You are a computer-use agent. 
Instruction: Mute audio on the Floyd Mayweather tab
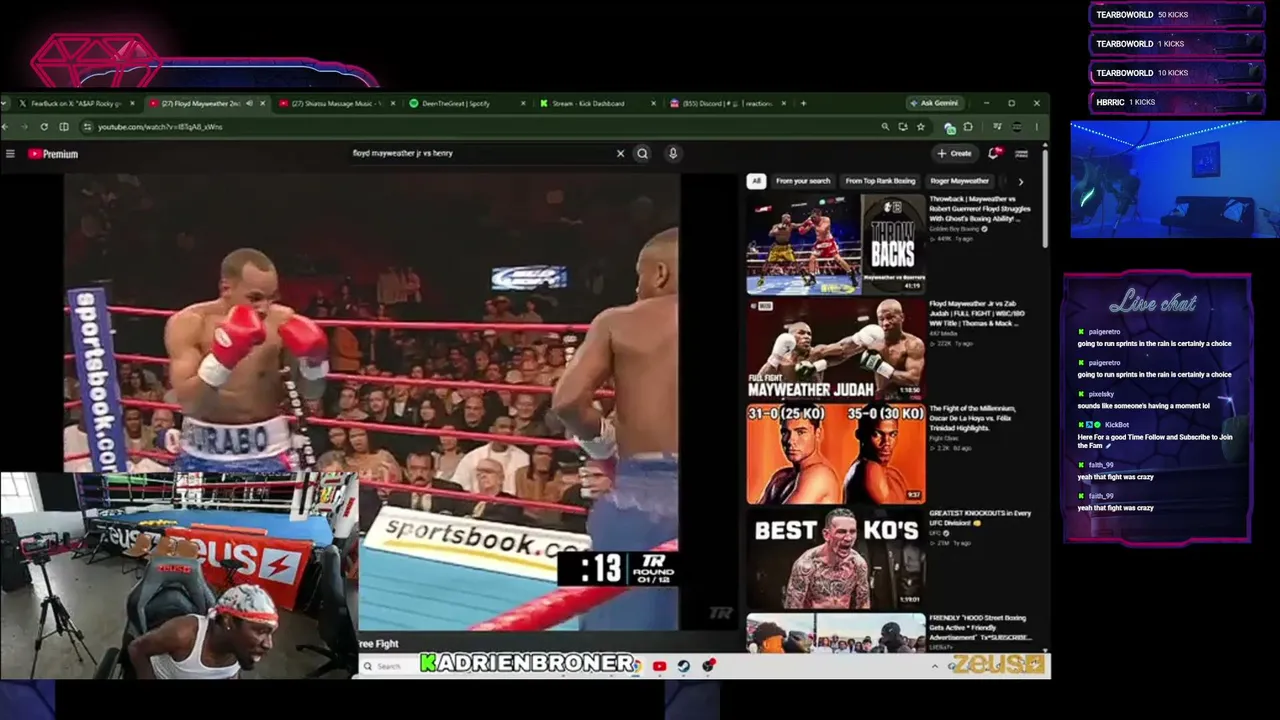249,103
